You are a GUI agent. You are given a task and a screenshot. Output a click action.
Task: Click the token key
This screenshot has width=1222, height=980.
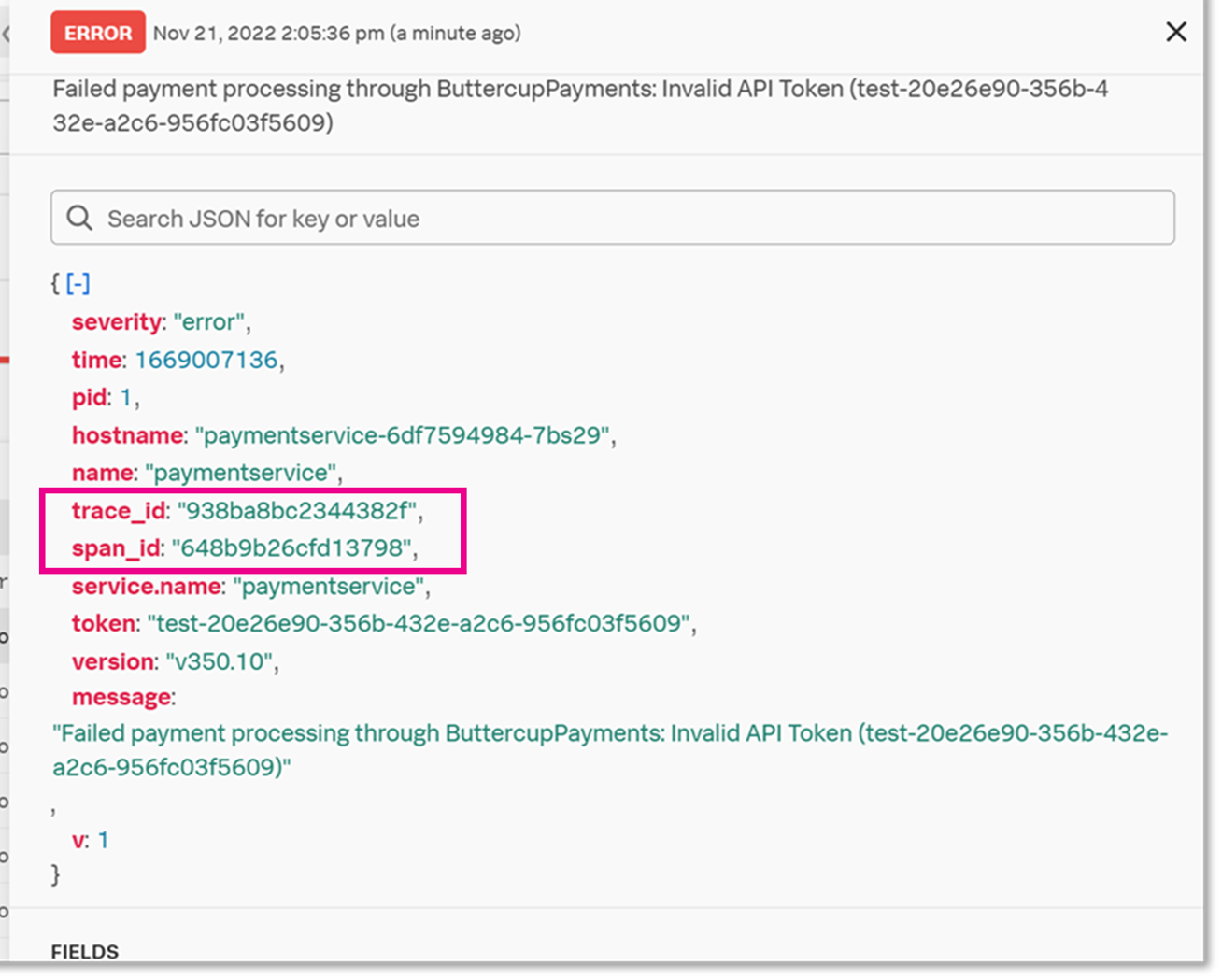pyautogui.click(x=104, y=623)
